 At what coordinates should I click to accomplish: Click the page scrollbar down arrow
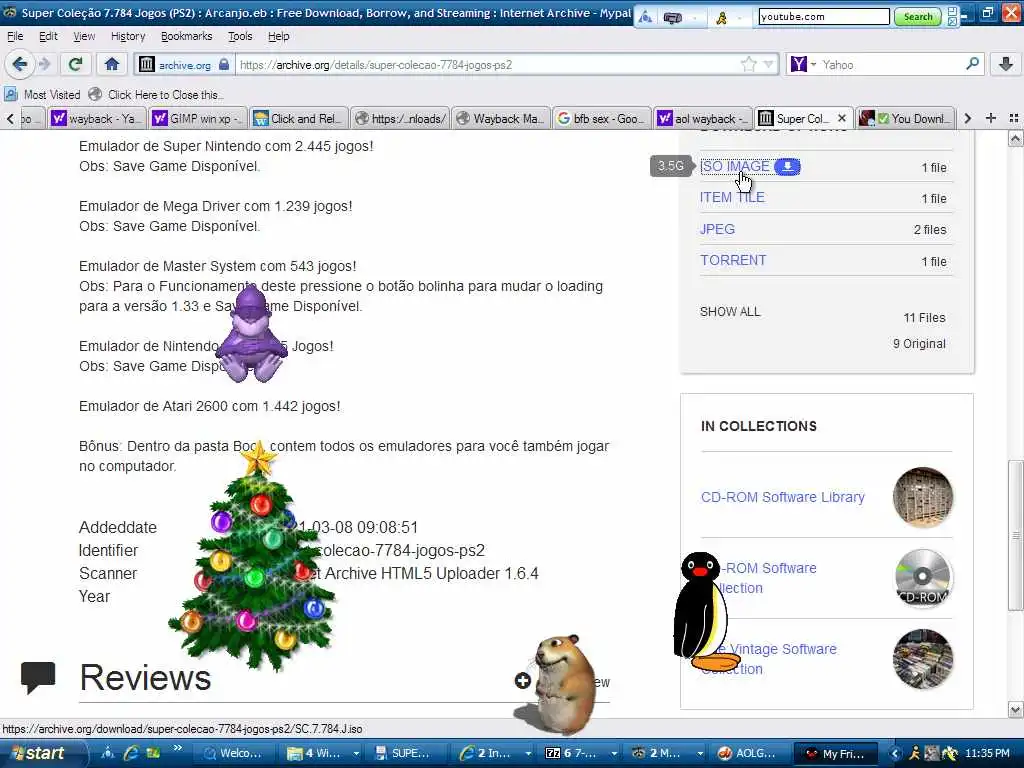pyautogui.click(x=1016, y=709)
